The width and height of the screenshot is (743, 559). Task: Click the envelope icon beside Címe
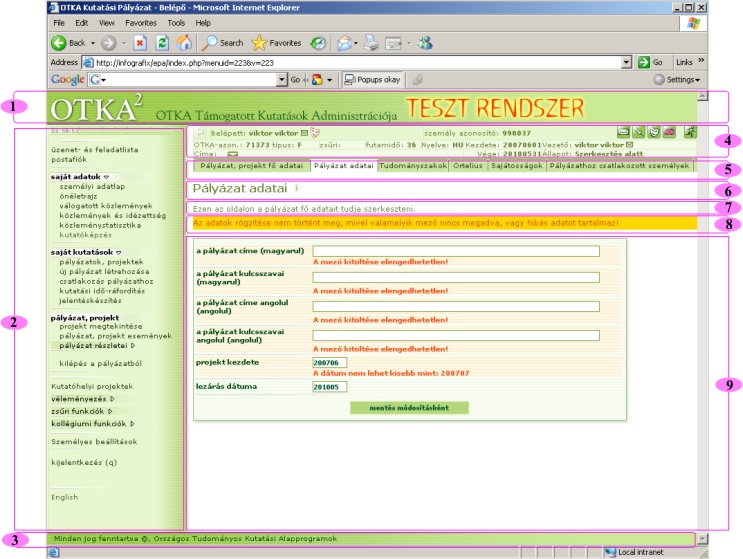(232, 154)
